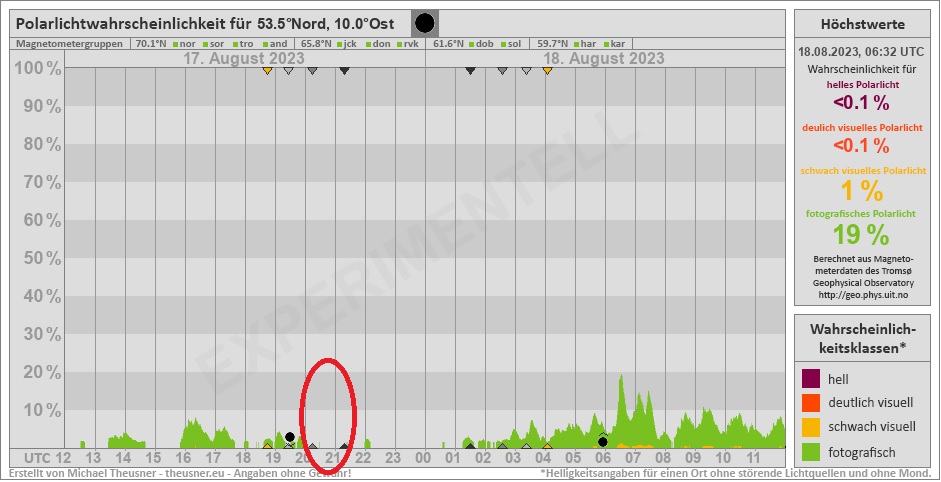941x482 pixels.
Task: Click the orange triangle at top under 18. August
Action: pyautogui.click(x=547, y=71)
